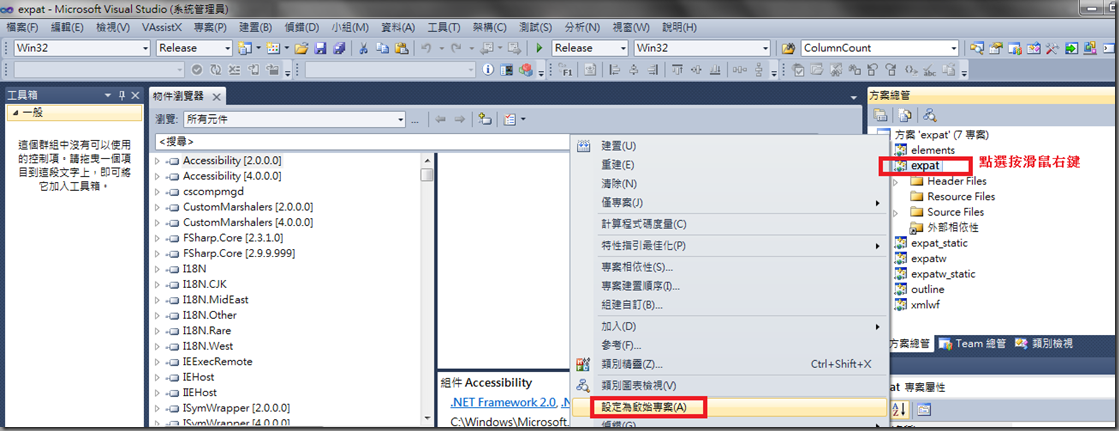Sort properties alphabetically with AZ icon
This screenshot has width=1119, height=431.
[898, 409]
